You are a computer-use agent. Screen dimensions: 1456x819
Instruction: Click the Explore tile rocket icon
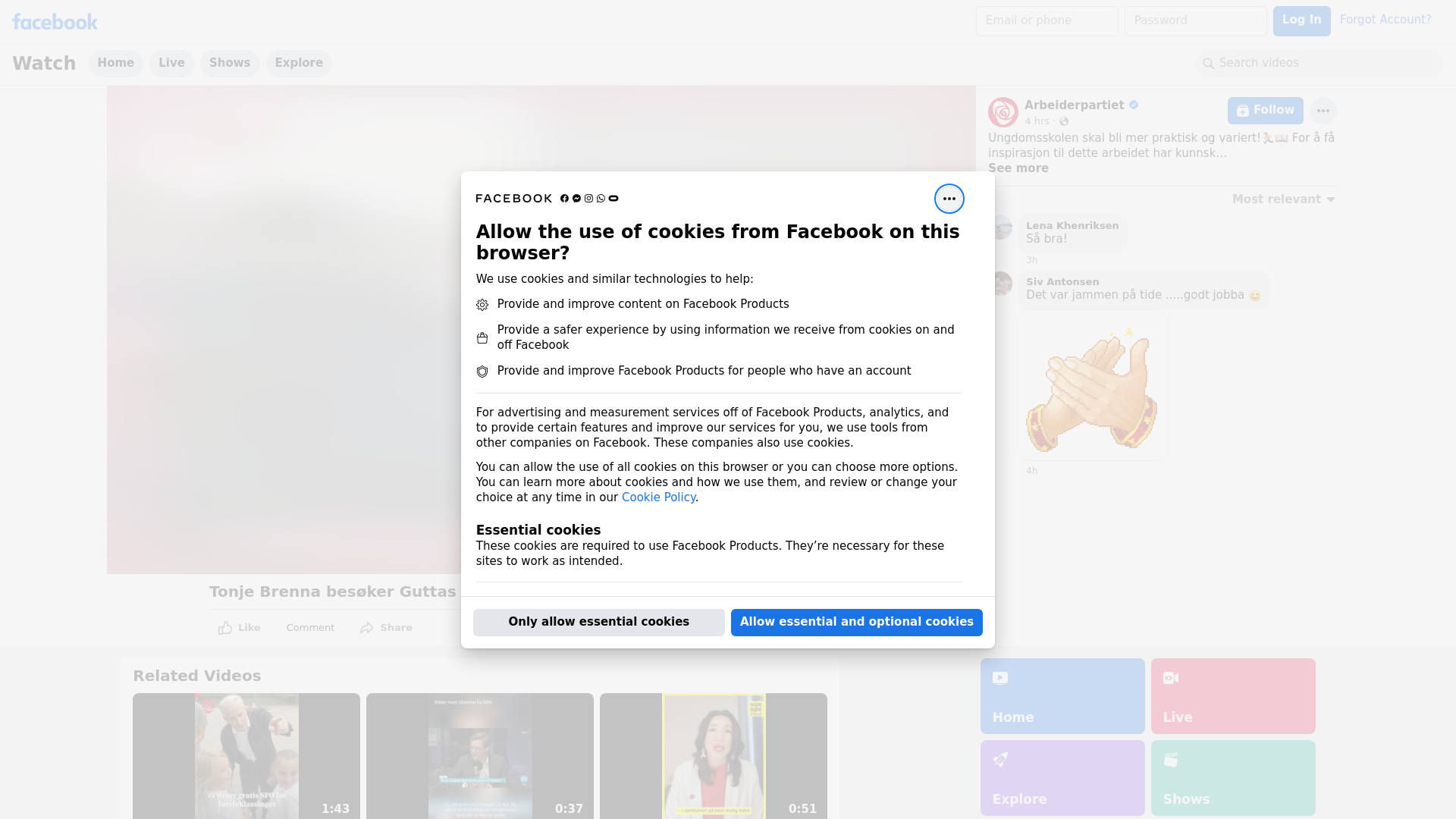1000,760
